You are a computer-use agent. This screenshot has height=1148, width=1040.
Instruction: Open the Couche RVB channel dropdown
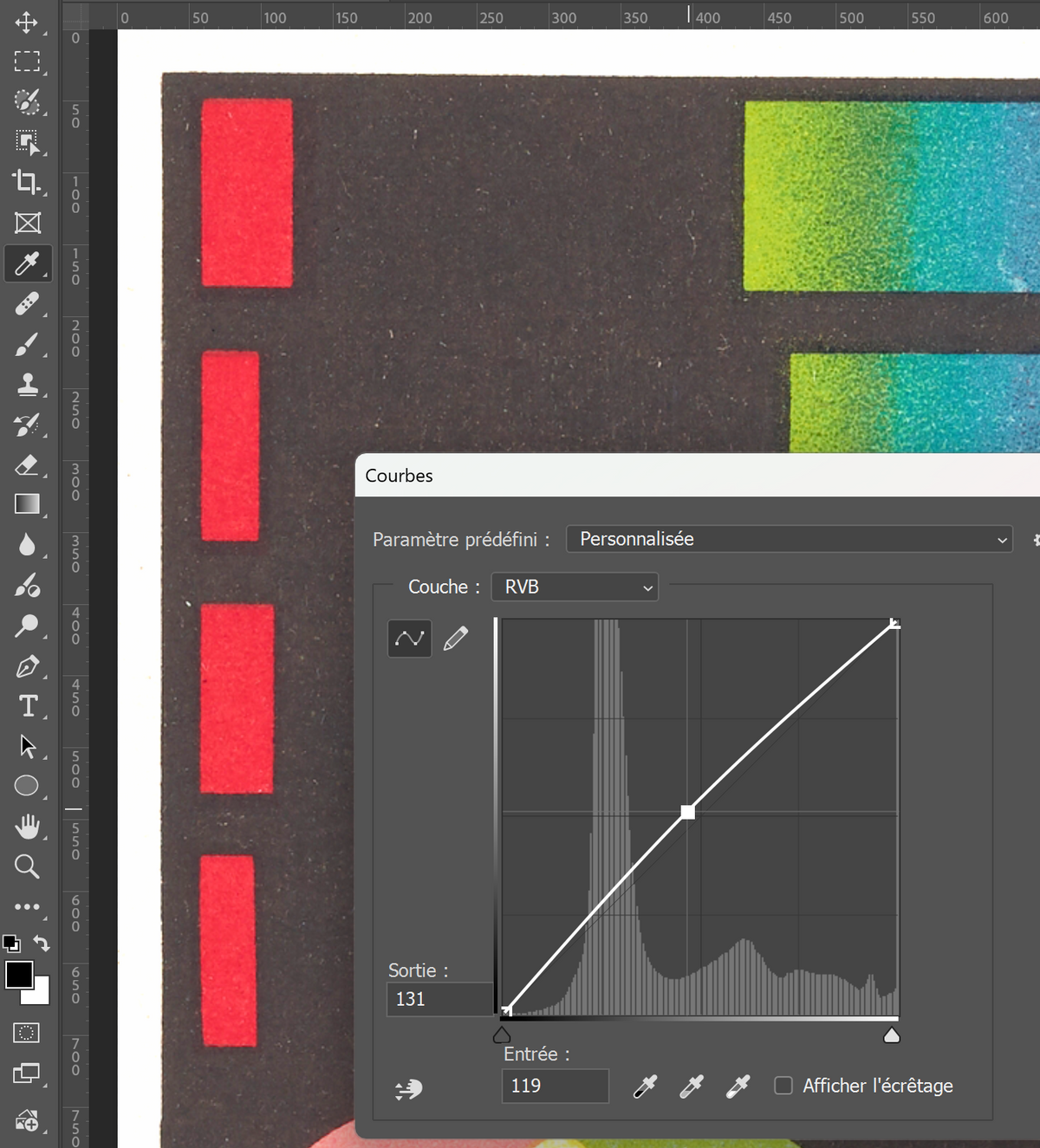(575, 587)
